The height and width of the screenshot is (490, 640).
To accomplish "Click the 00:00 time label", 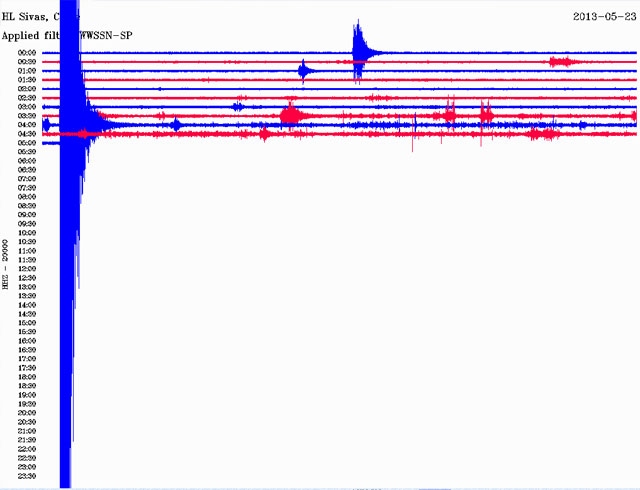I will [x=27, y=53].
